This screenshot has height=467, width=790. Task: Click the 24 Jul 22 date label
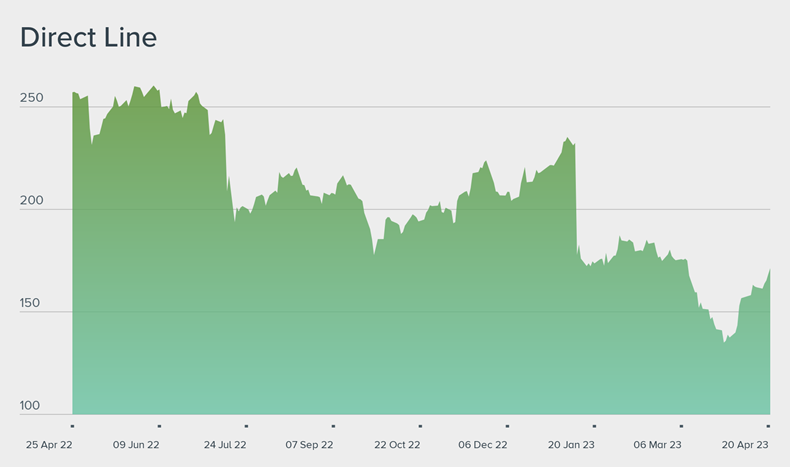pos(225,444)
